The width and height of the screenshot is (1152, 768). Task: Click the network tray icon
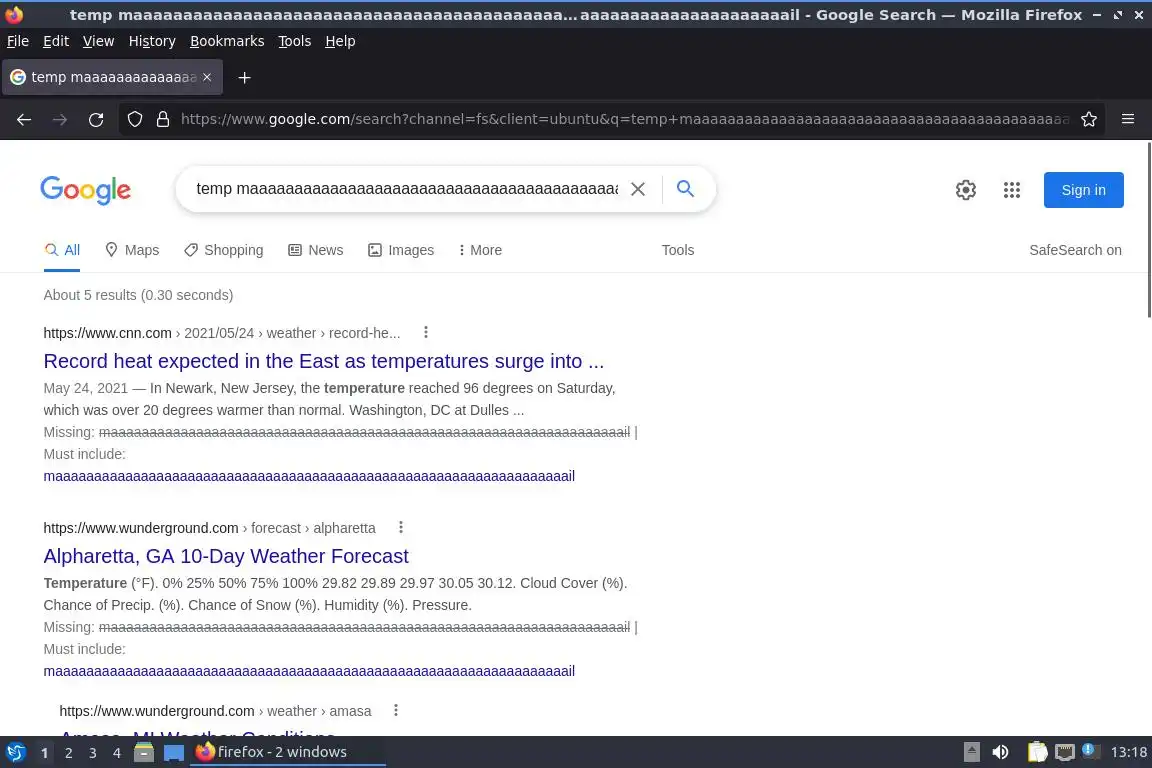click(1064, 752)
